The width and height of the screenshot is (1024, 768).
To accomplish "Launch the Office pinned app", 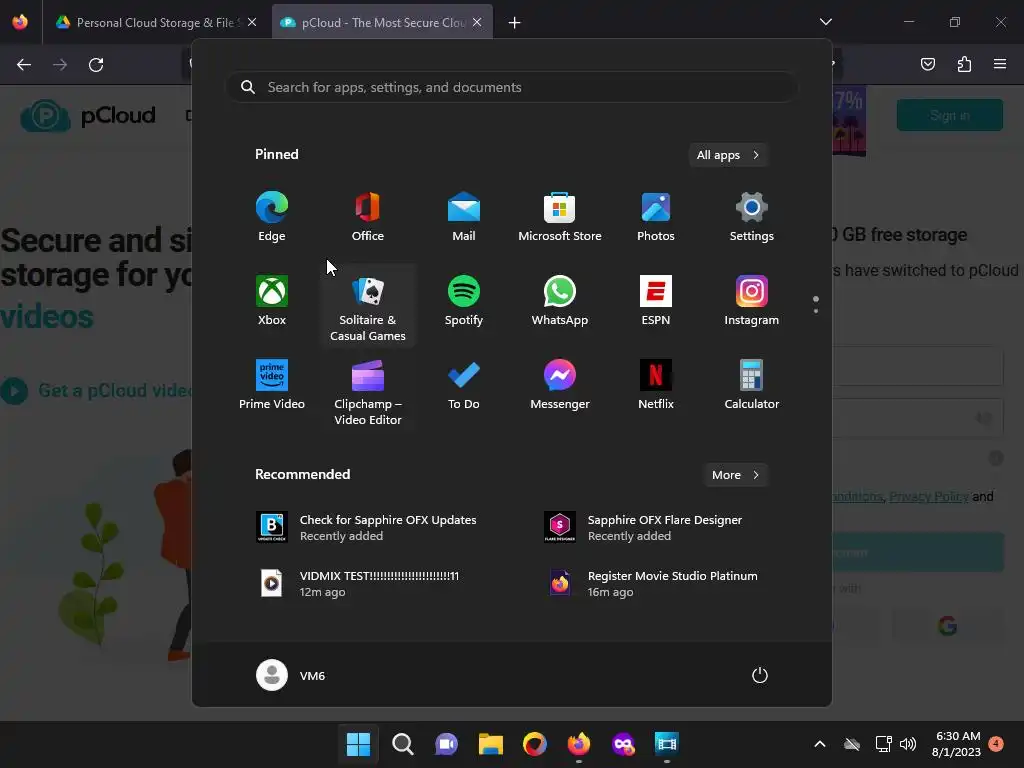I will (368, 217).
